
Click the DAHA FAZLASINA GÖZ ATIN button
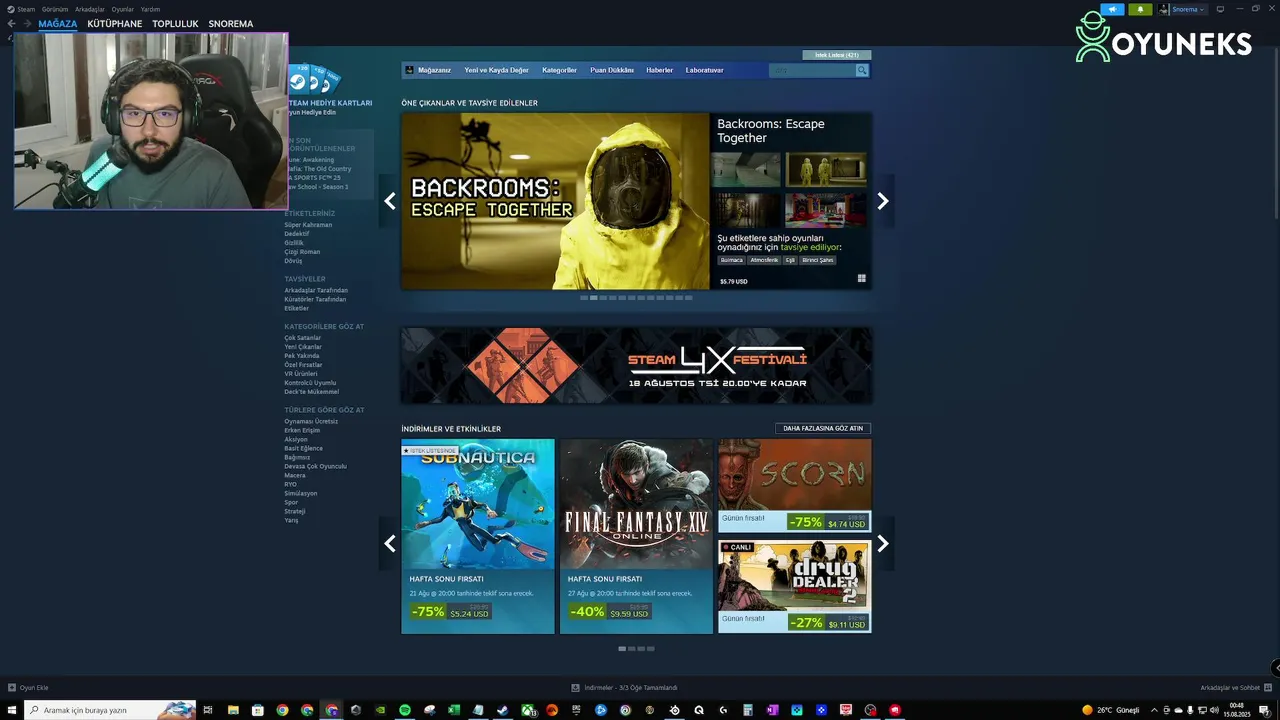point(823,428)
